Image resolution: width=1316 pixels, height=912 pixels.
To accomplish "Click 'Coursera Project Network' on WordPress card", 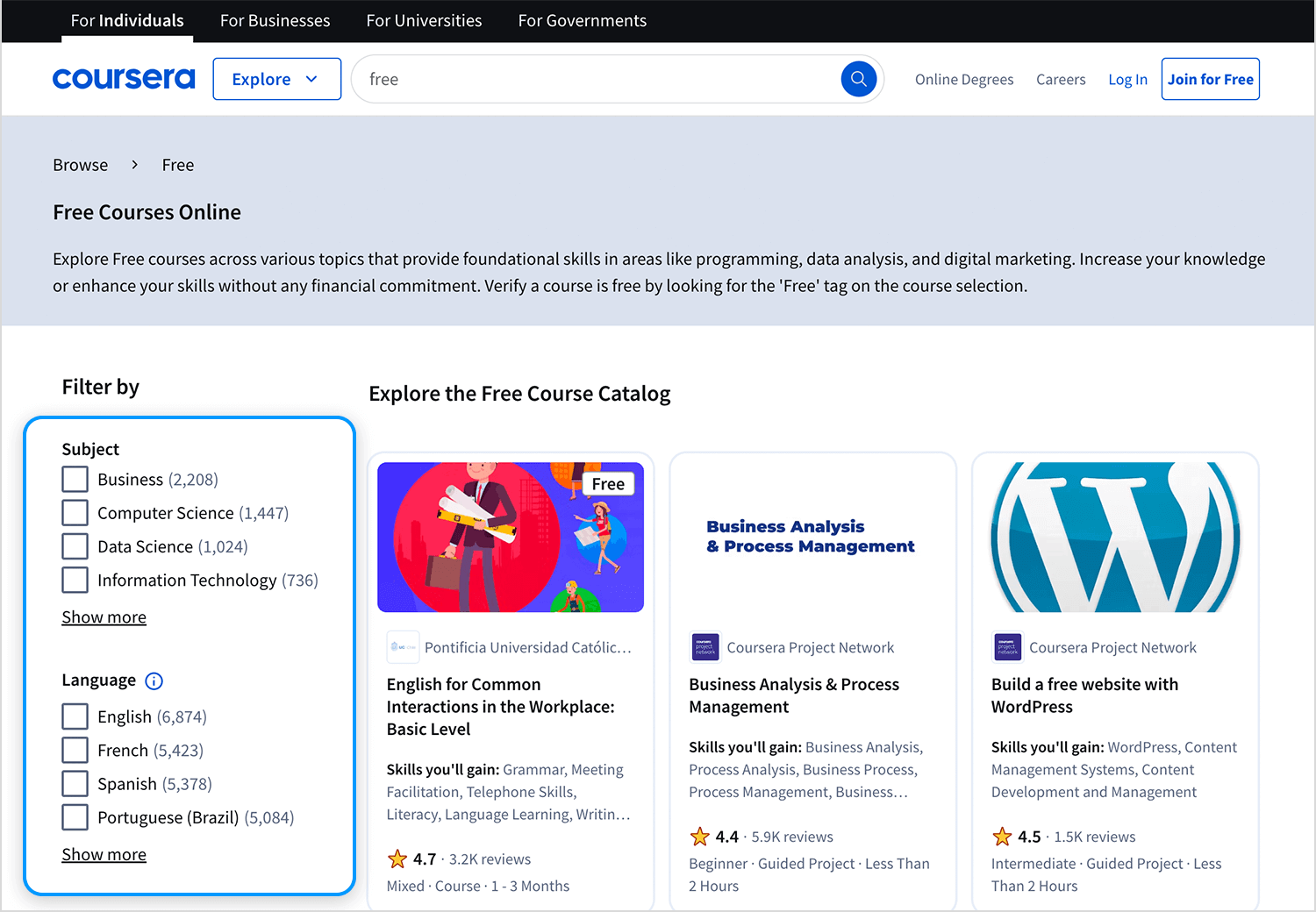I will click(x=1112, y=647).
